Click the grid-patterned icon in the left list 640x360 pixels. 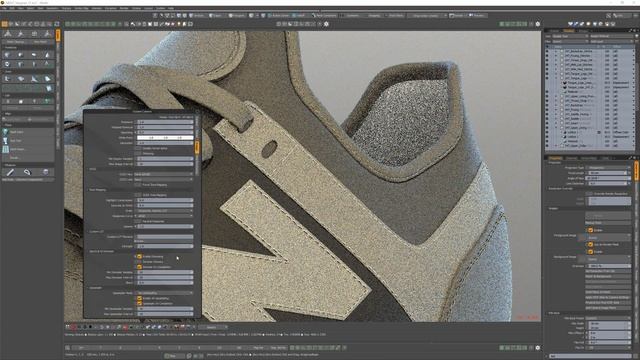[5, 149]
